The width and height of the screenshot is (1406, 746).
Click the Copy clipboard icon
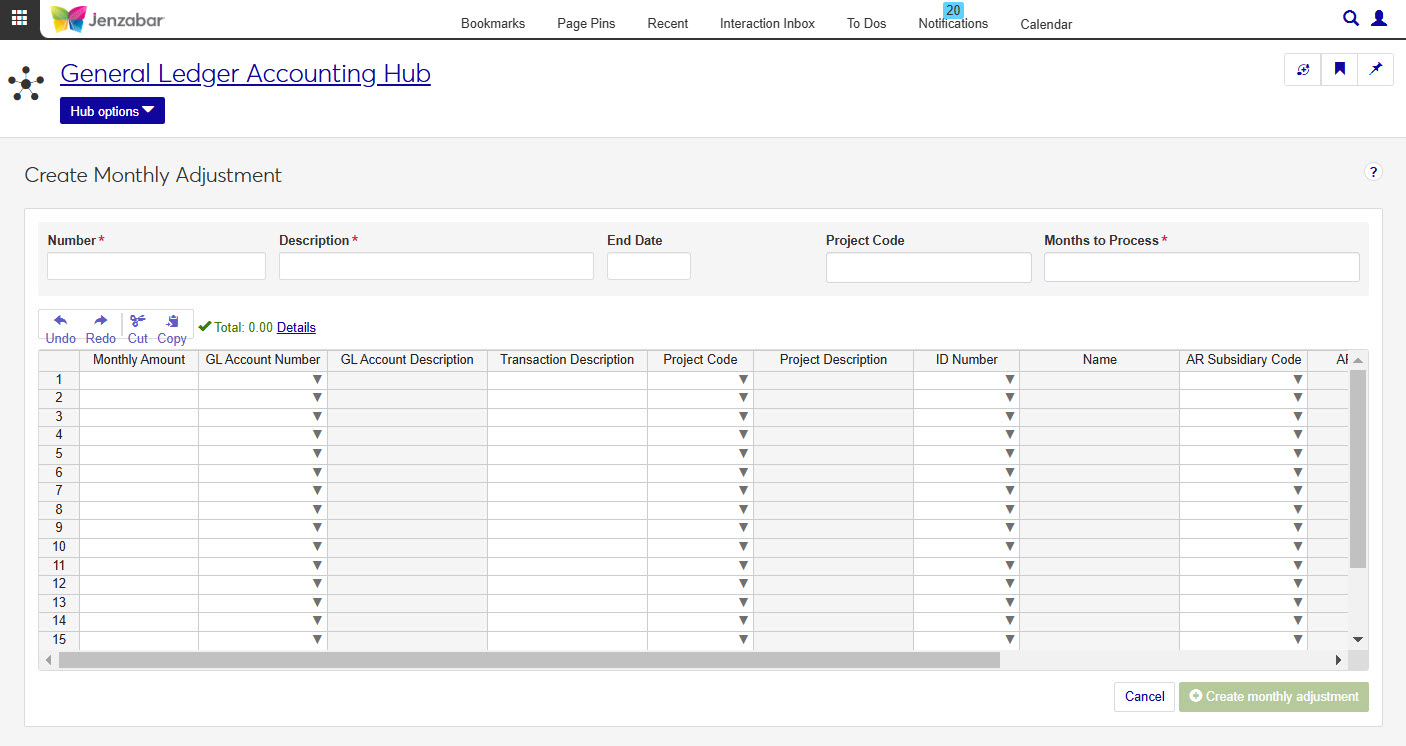pos(172,321)
